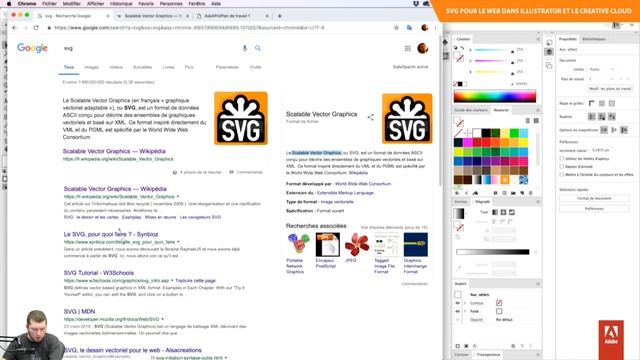The height and width of the screenshot is (360, 640).
Task: Click the Google search magnifier icon
Action: [x=258, y=48]
